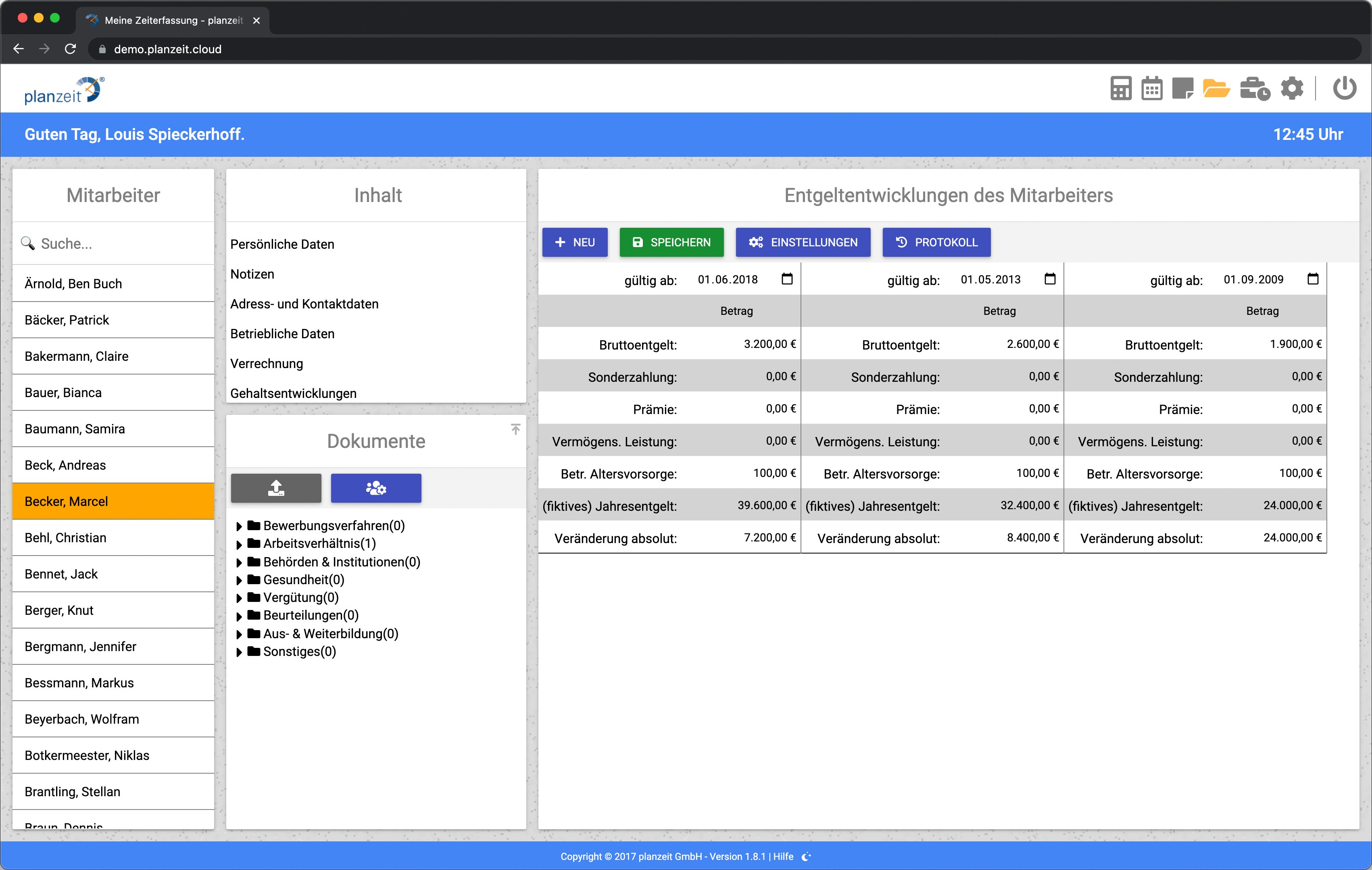Image resolution: width=1372 pixels, height=870 pixels.
Task: Expand the Arbeitsverhältnis(1) folder
Action: tap(239, 544)
